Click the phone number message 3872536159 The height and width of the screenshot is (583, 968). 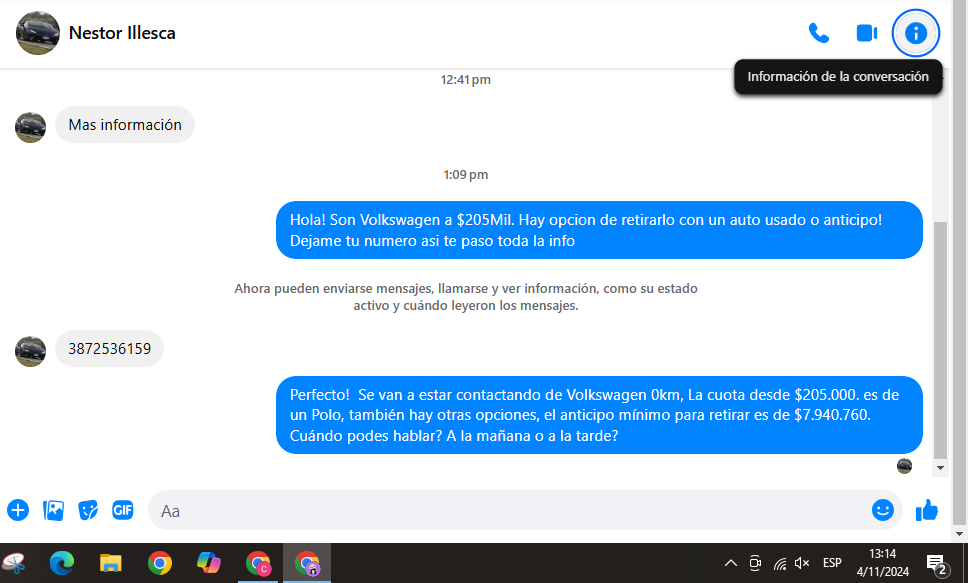tap(109, 349)
